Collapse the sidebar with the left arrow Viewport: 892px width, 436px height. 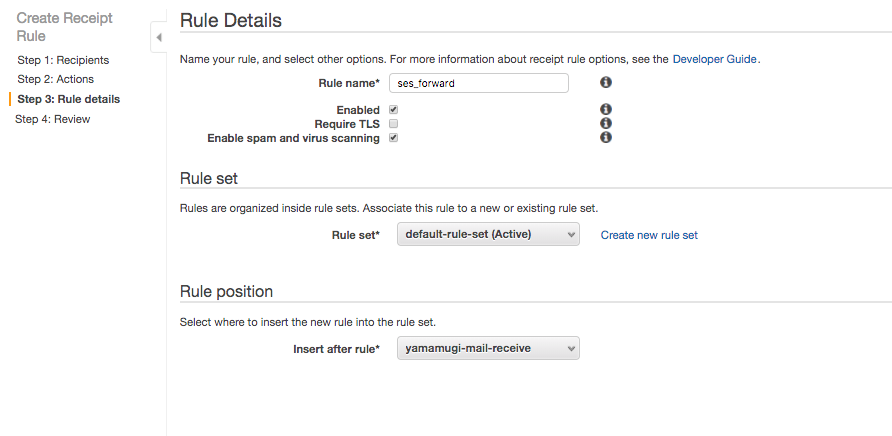coord(159,38)
